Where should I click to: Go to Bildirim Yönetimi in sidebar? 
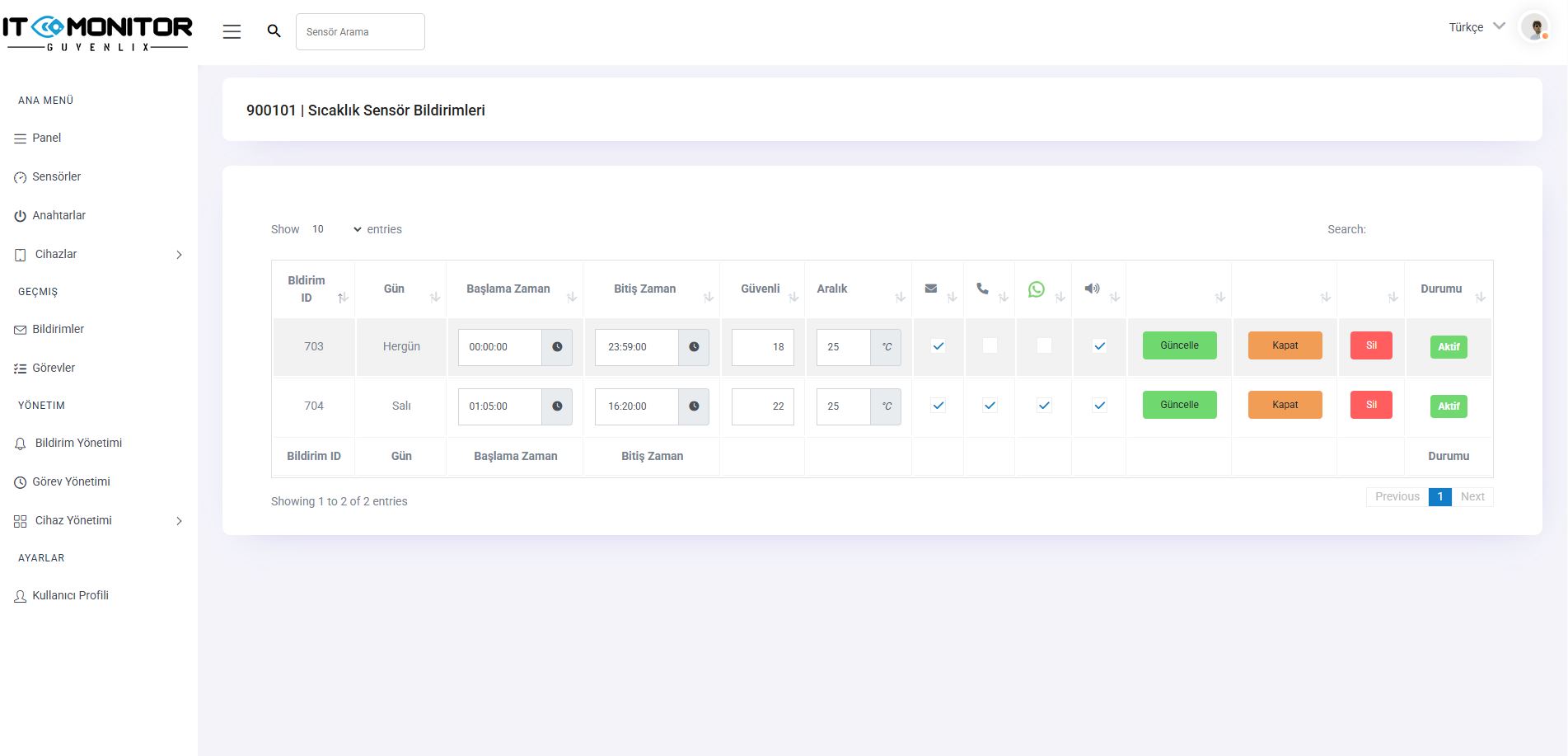78,443
